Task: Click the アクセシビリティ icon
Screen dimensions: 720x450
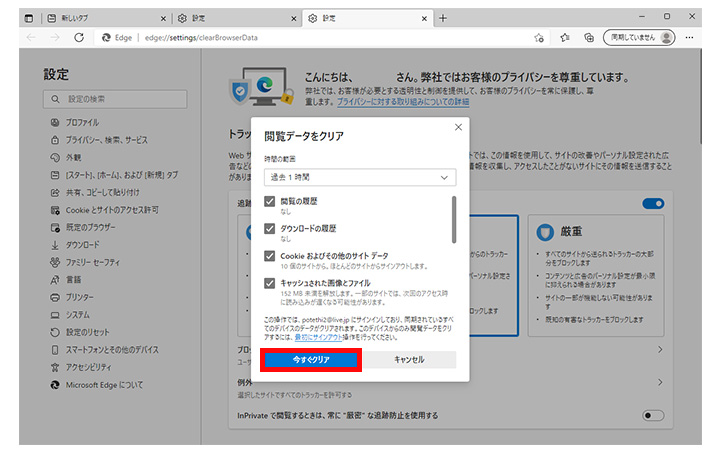Action: coord(55,367)
